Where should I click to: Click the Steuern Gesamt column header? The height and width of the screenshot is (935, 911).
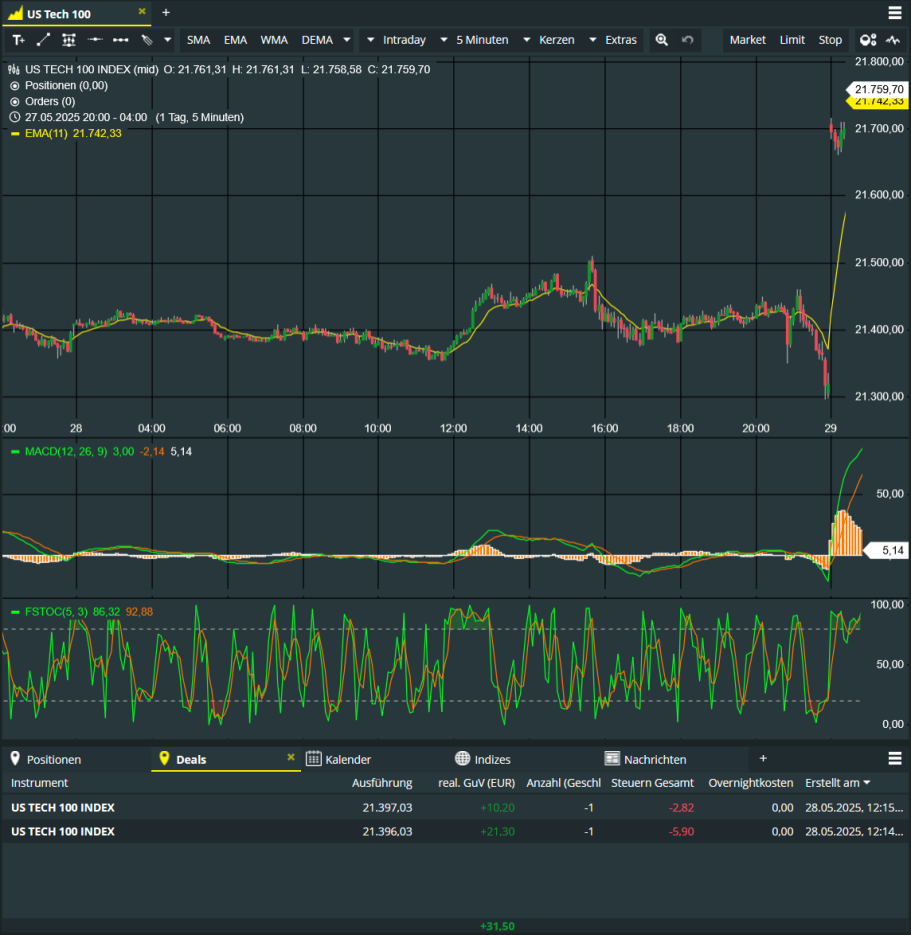(652, 783)
